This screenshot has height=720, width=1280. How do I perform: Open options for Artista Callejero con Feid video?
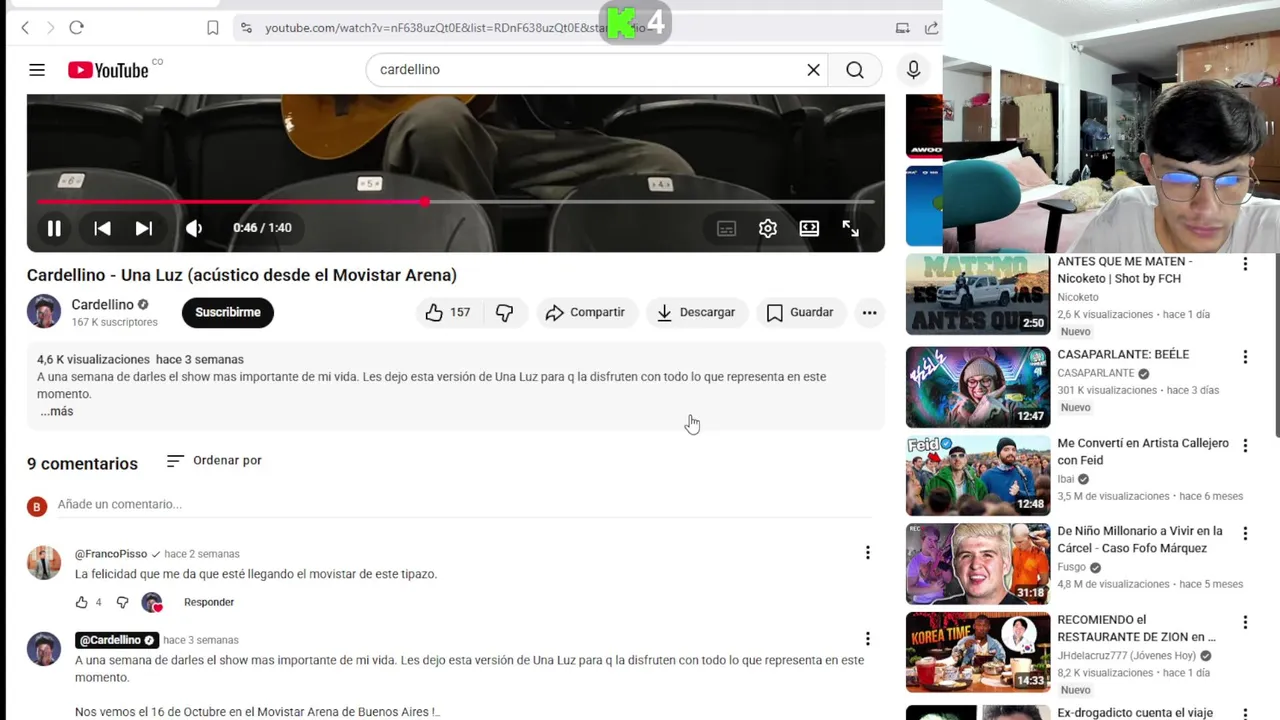(1245, 446)
